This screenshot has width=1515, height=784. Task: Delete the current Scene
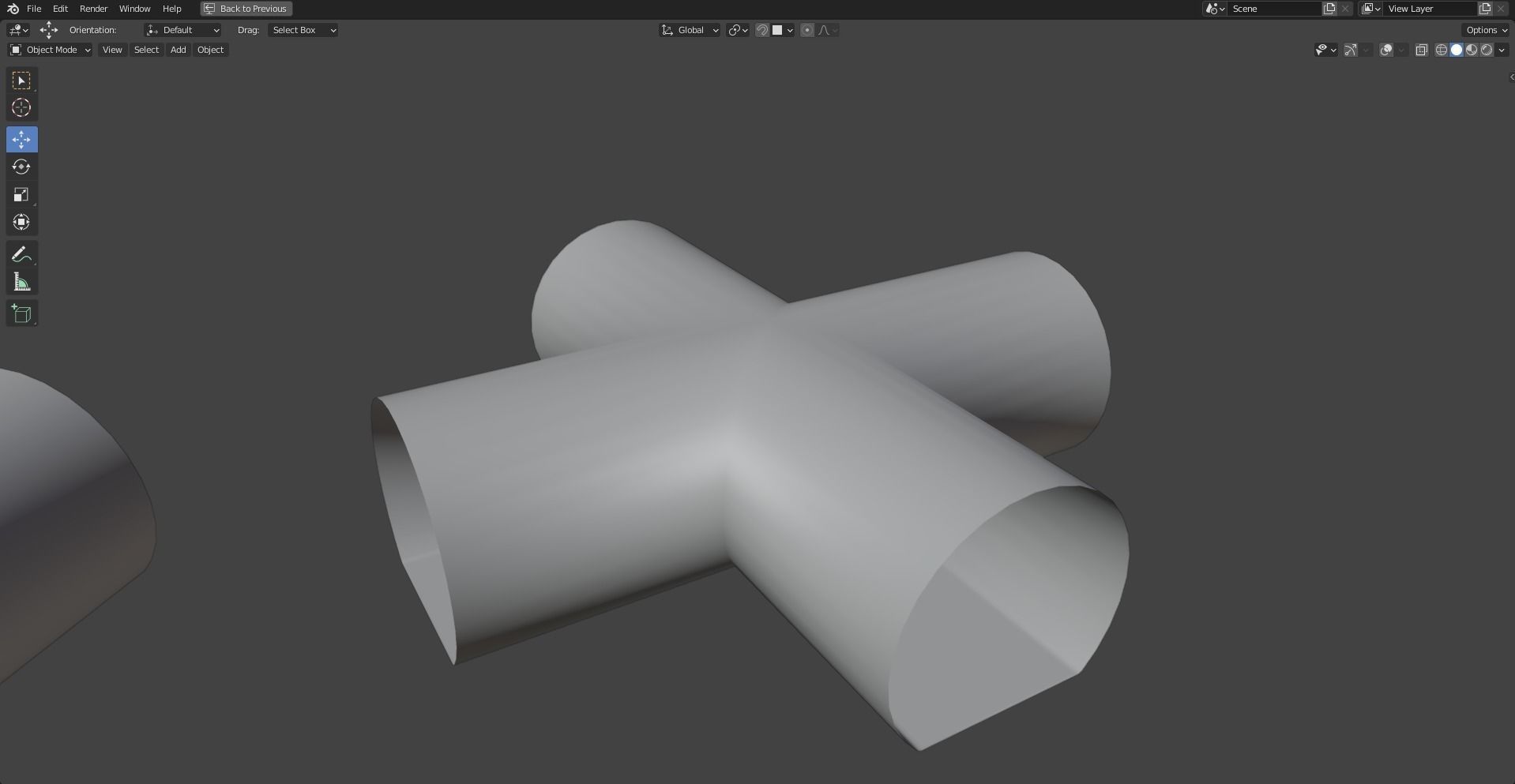[1345, 9]
